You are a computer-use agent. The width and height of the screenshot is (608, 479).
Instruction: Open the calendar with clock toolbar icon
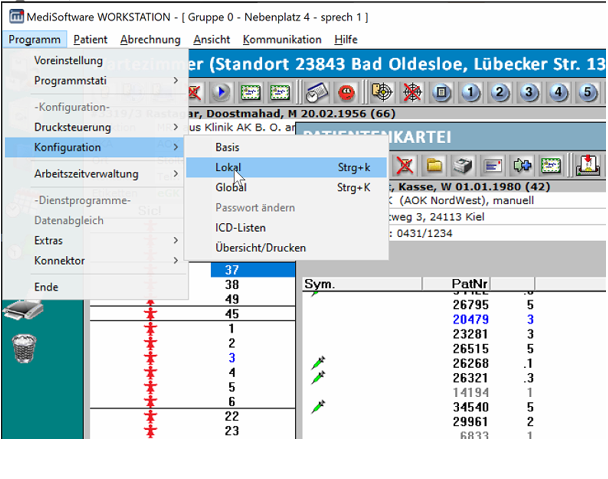point(316,93)
